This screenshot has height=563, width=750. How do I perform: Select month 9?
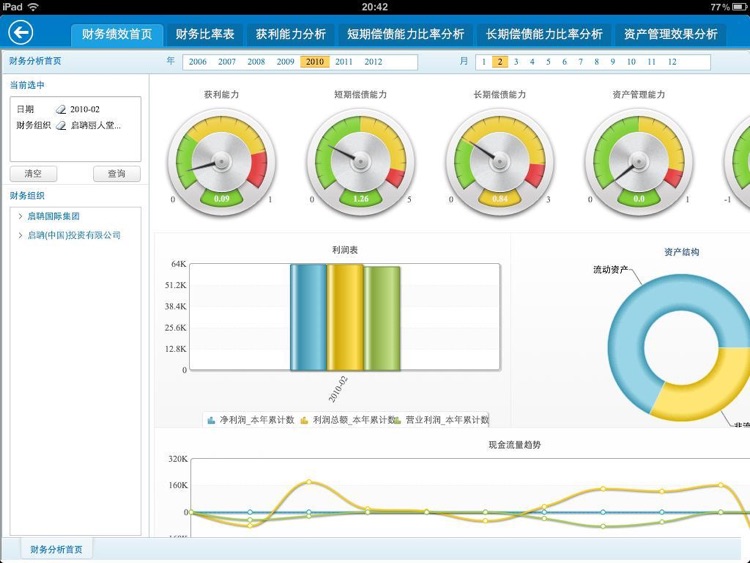[613, 62]
